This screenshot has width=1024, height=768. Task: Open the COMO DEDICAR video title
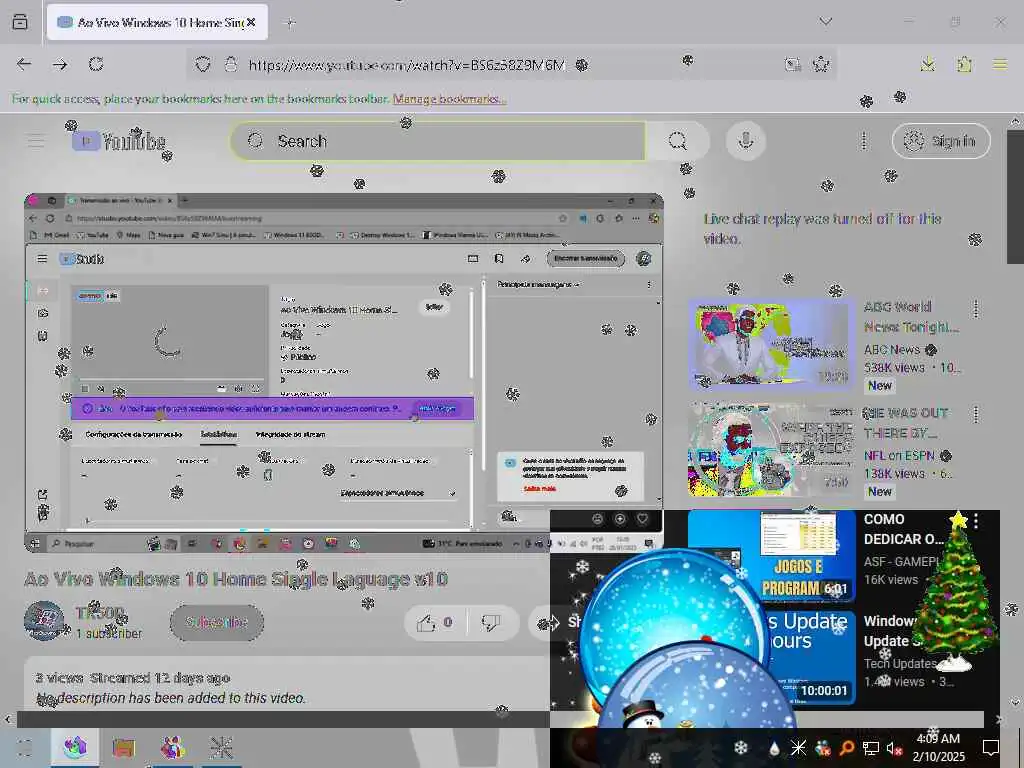pyautogui.click(x=903, y=529)
